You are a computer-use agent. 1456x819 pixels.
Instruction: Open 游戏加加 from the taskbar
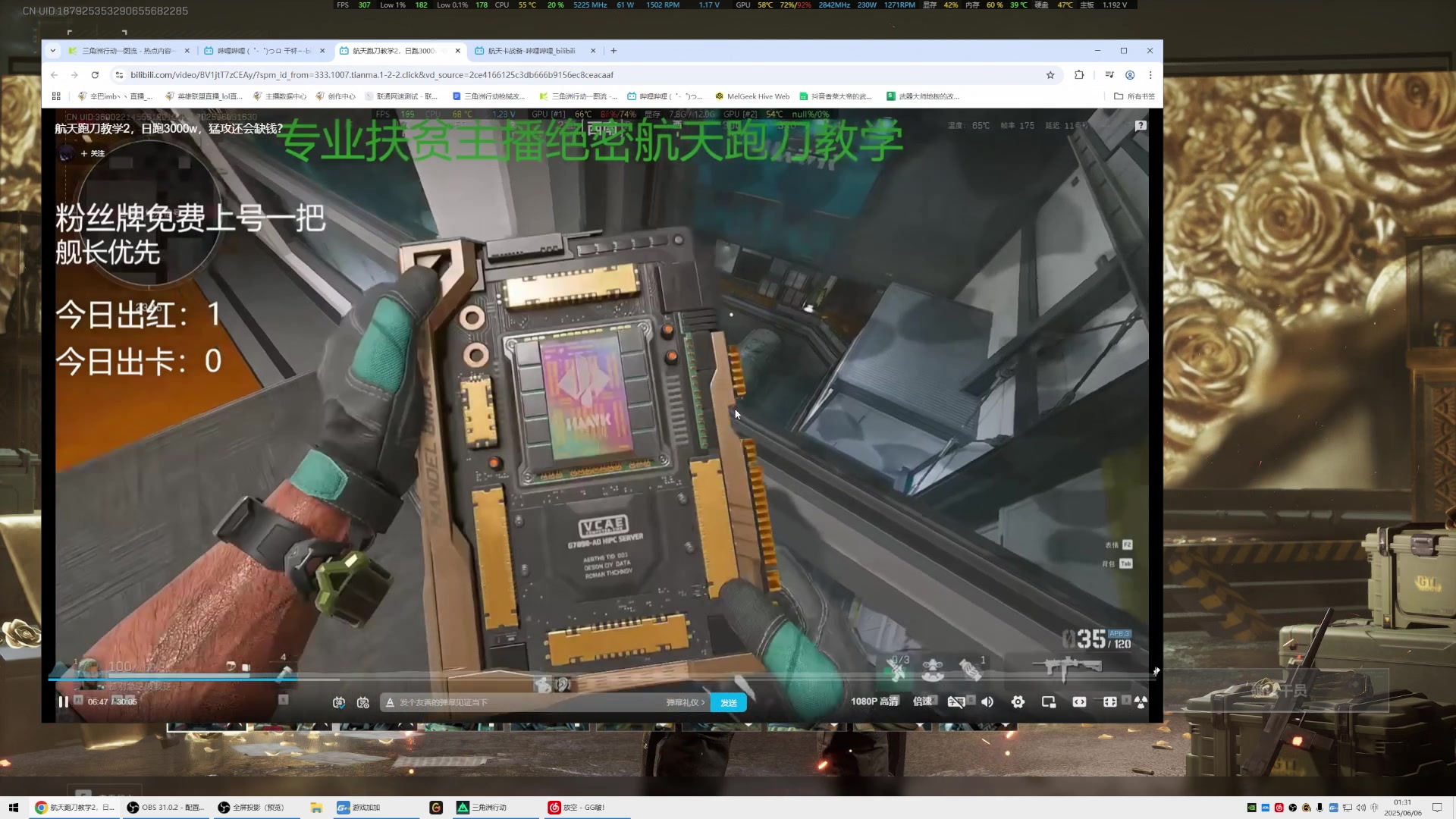click(x=376, y=808)
